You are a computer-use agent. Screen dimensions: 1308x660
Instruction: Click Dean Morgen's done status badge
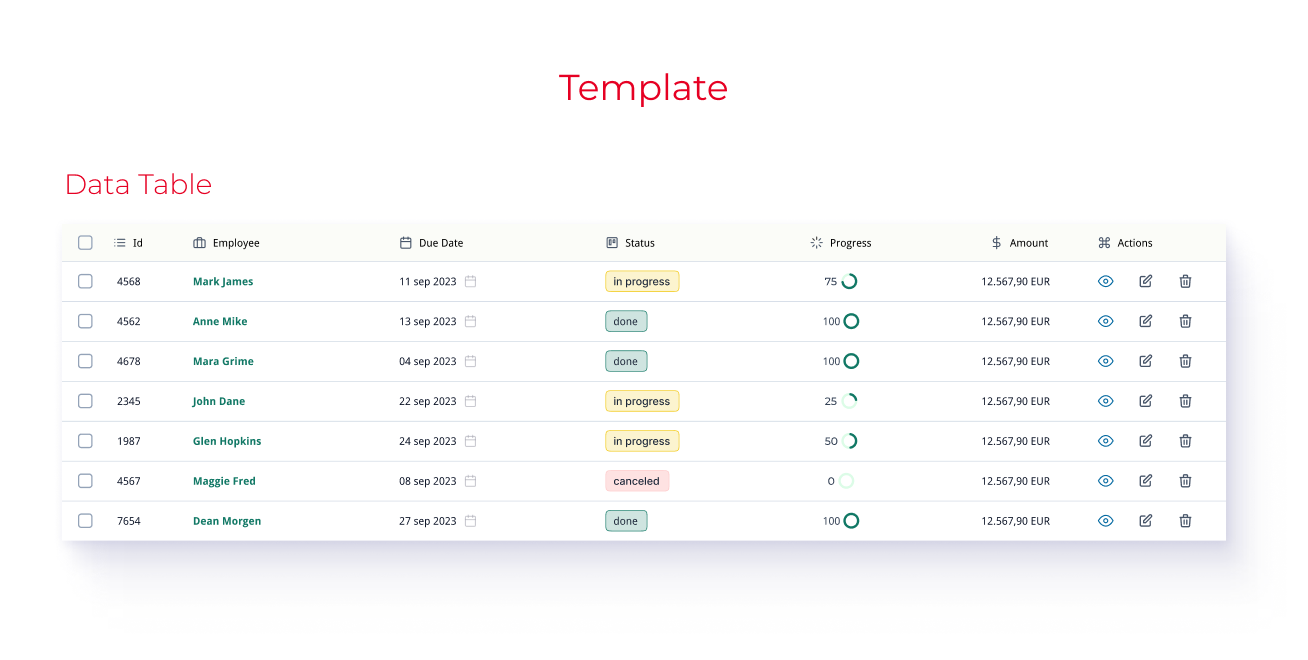pos(626,521)
